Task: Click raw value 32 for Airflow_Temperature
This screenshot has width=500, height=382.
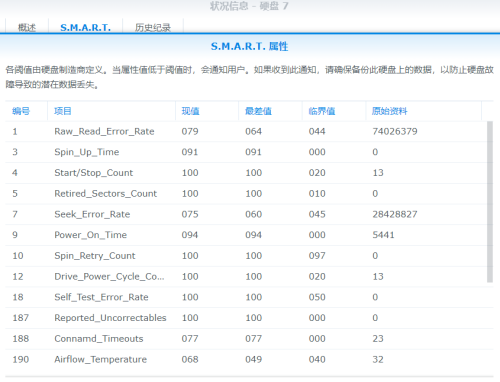Action: (x=378, y=359)
